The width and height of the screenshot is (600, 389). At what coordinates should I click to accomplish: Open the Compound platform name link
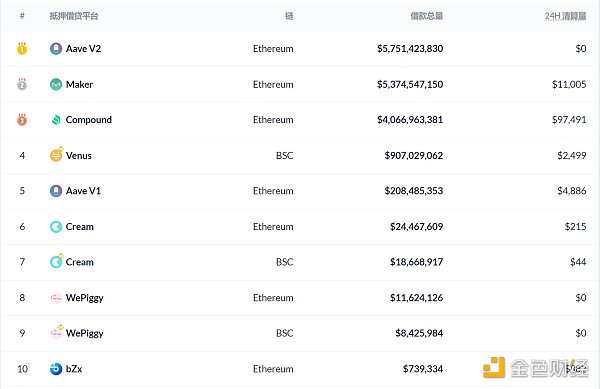pyautogui.click(x=89, y=120)
